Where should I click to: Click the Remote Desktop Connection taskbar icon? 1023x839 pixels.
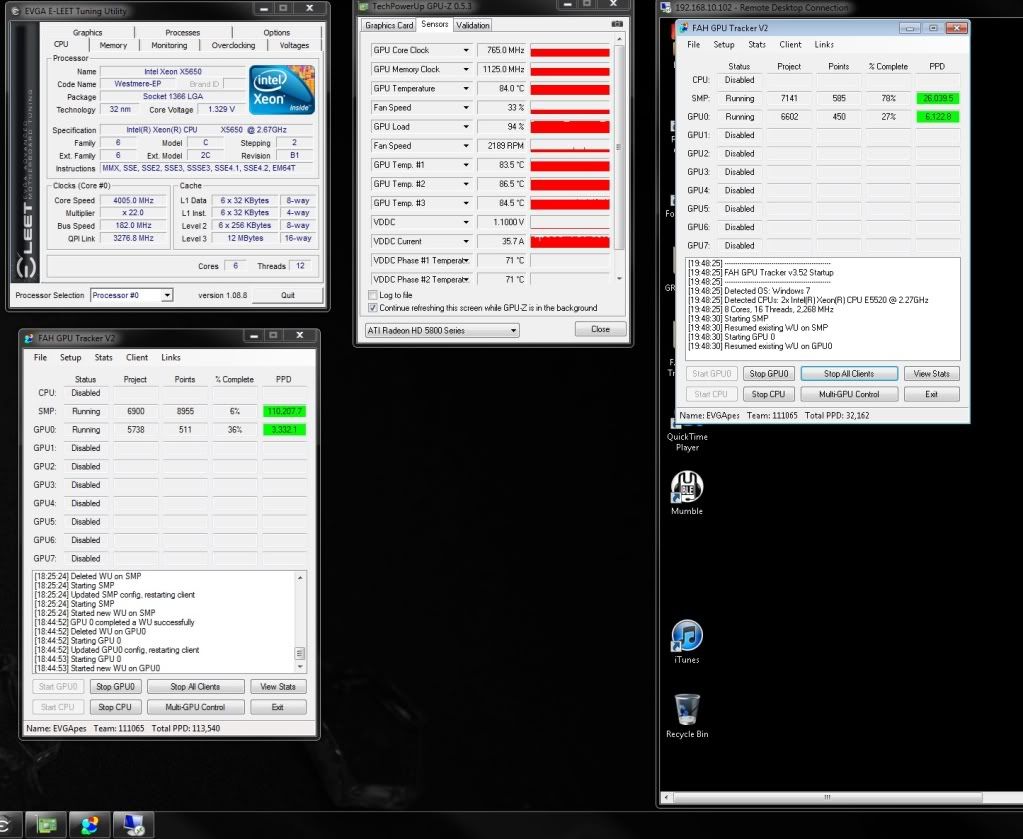133,825
